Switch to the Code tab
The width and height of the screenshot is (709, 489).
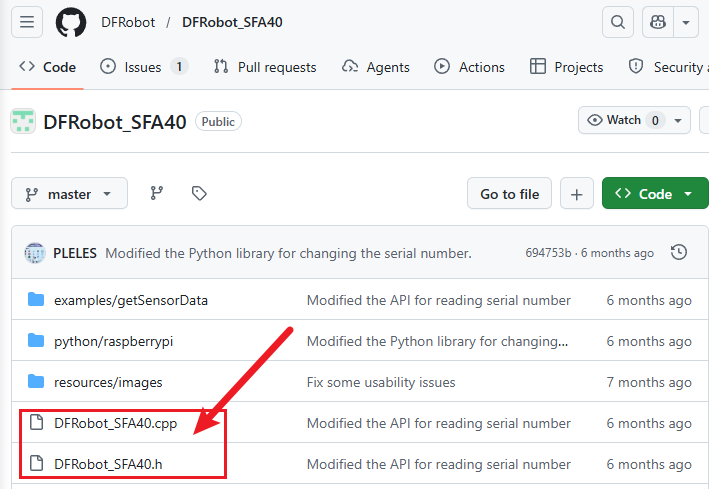pos(47,67)
